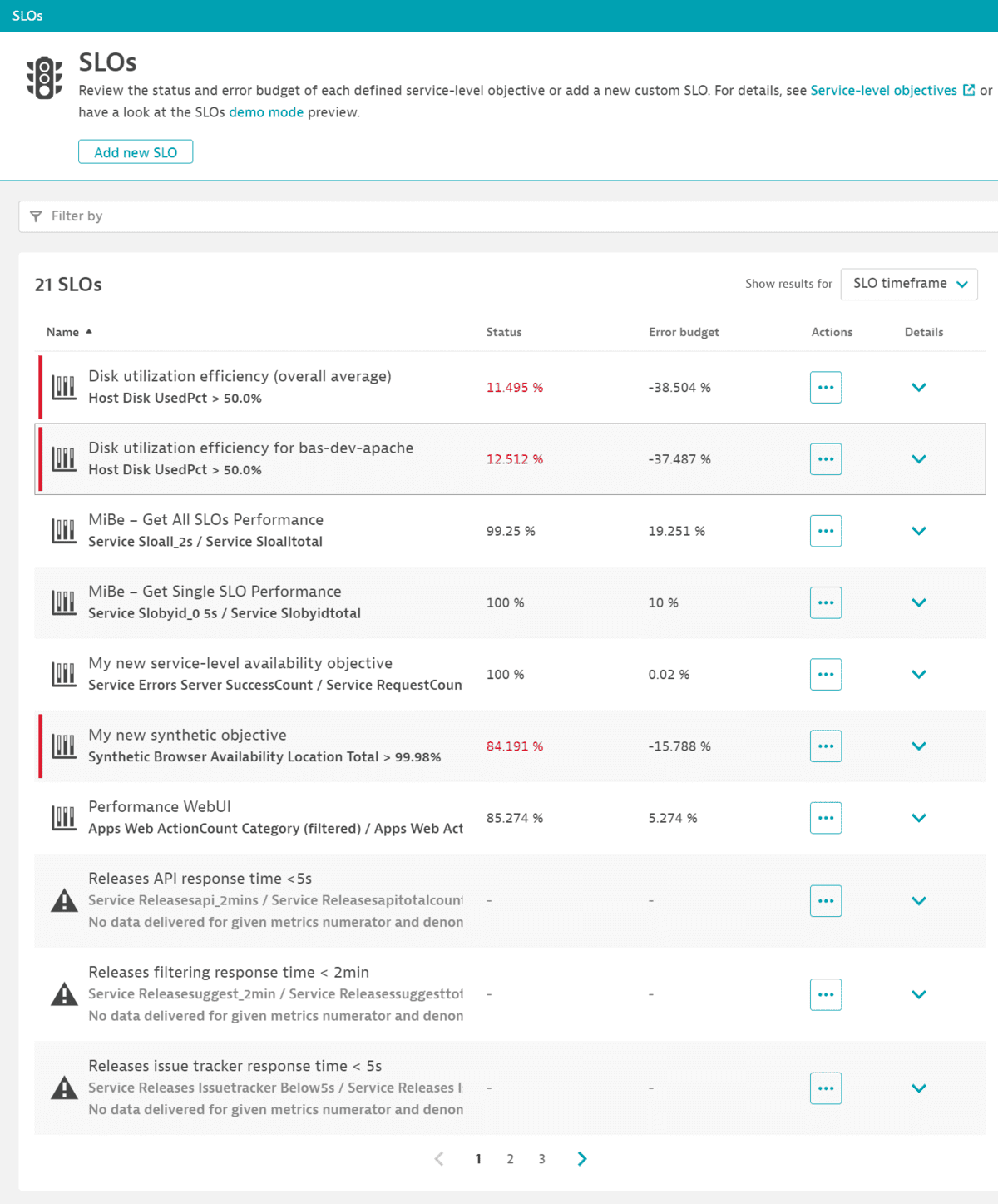Go to page 3 of SLO list
Screen dimensions: 998x1204
pos(541,1159)
